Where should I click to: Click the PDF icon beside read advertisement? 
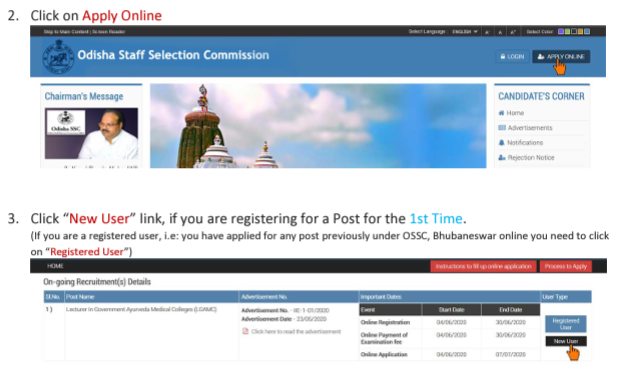click(245, 331)
